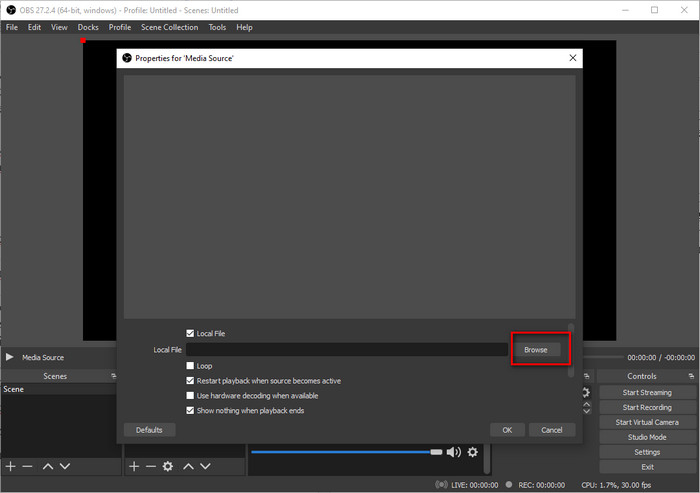Move scene down with arrow icon

point(65,466)
